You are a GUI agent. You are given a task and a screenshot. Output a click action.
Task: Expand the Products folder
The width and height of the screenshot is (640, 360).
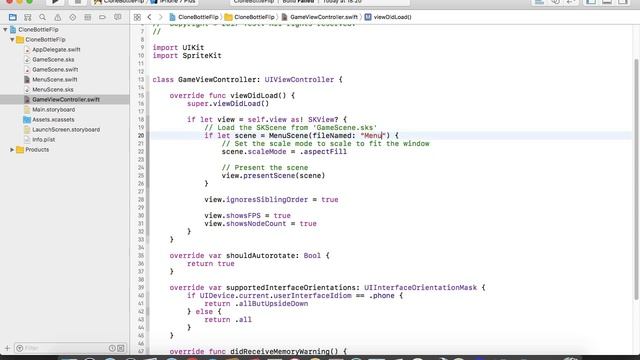click(x=12, y=150)
